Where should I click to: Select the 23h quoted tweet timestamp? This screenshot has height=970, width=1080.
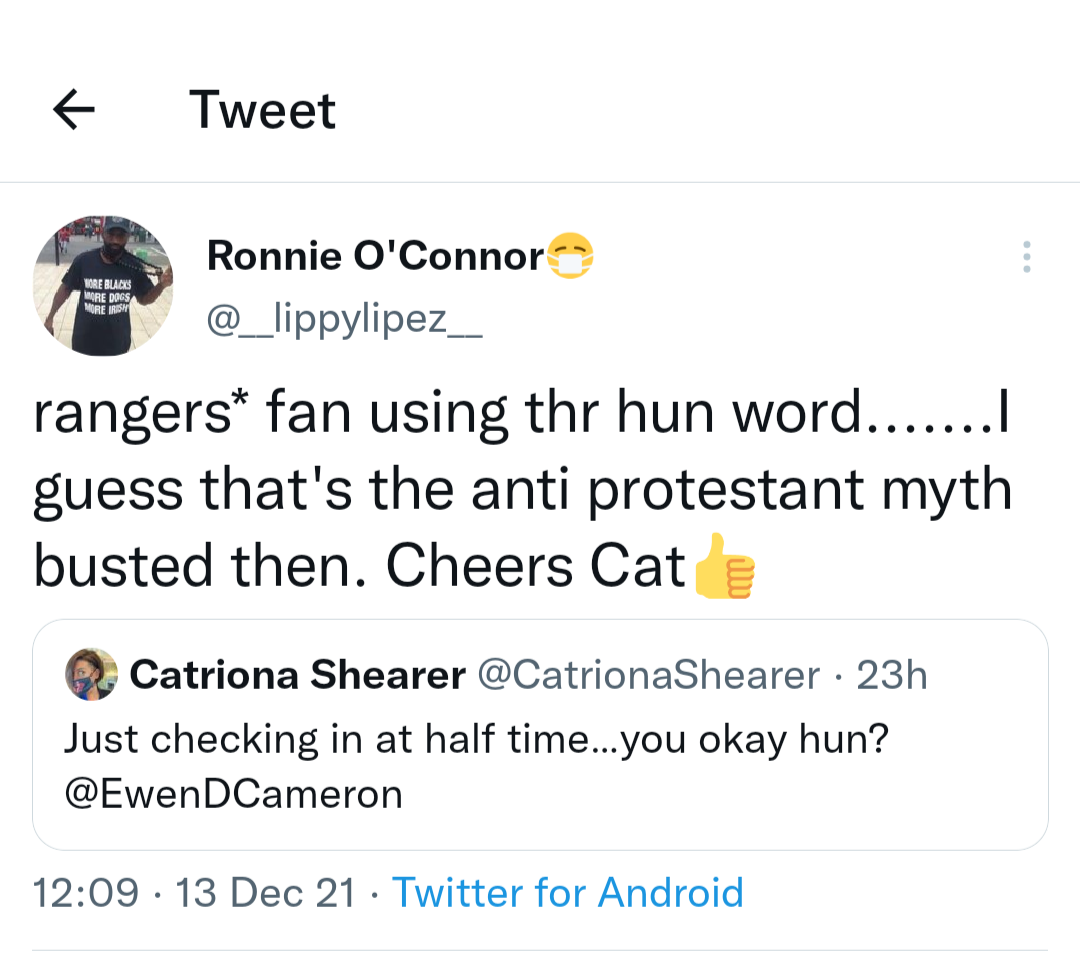pyautogui.click(x=892, y=676)
